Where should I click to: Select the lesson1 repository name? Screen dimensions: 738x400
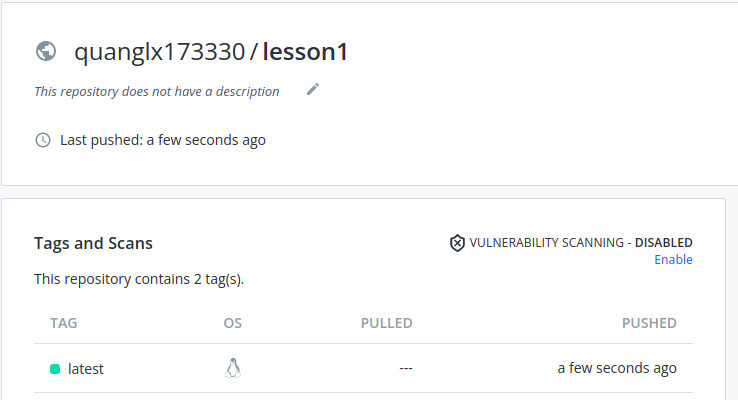[x=305, y=52]
